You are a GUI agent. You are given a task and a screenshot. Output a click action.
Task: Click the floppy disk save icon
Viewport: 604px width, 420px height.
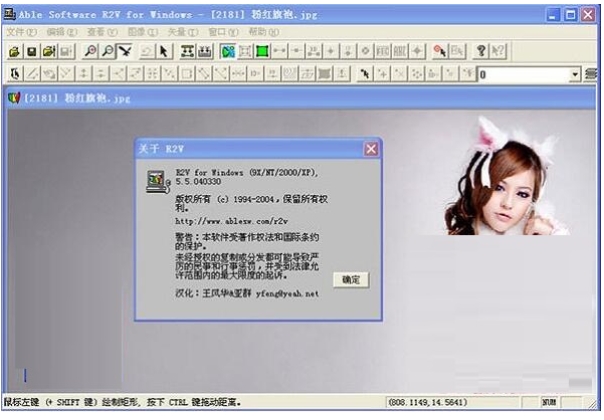(x=32, y=51)
